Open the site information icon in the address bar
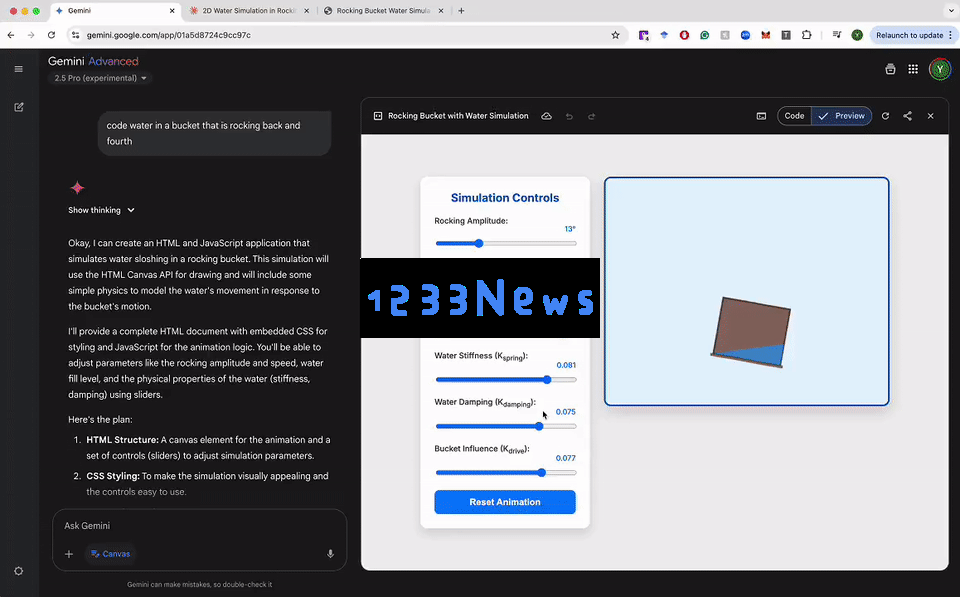The image size is (960, 597). point(75,35)
